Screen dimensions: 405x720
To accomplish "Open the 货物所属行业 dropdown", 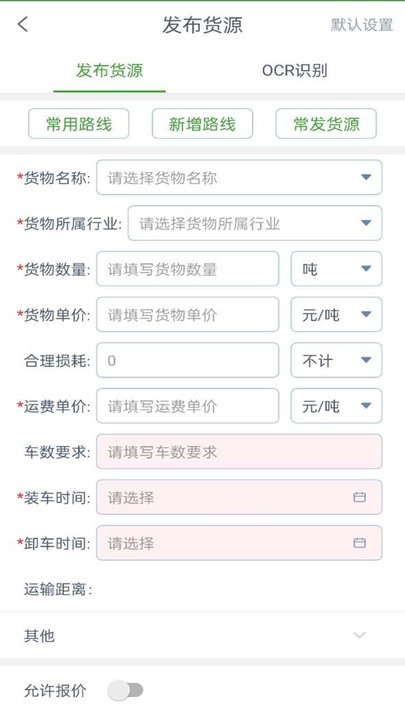I will click(255, 223).
